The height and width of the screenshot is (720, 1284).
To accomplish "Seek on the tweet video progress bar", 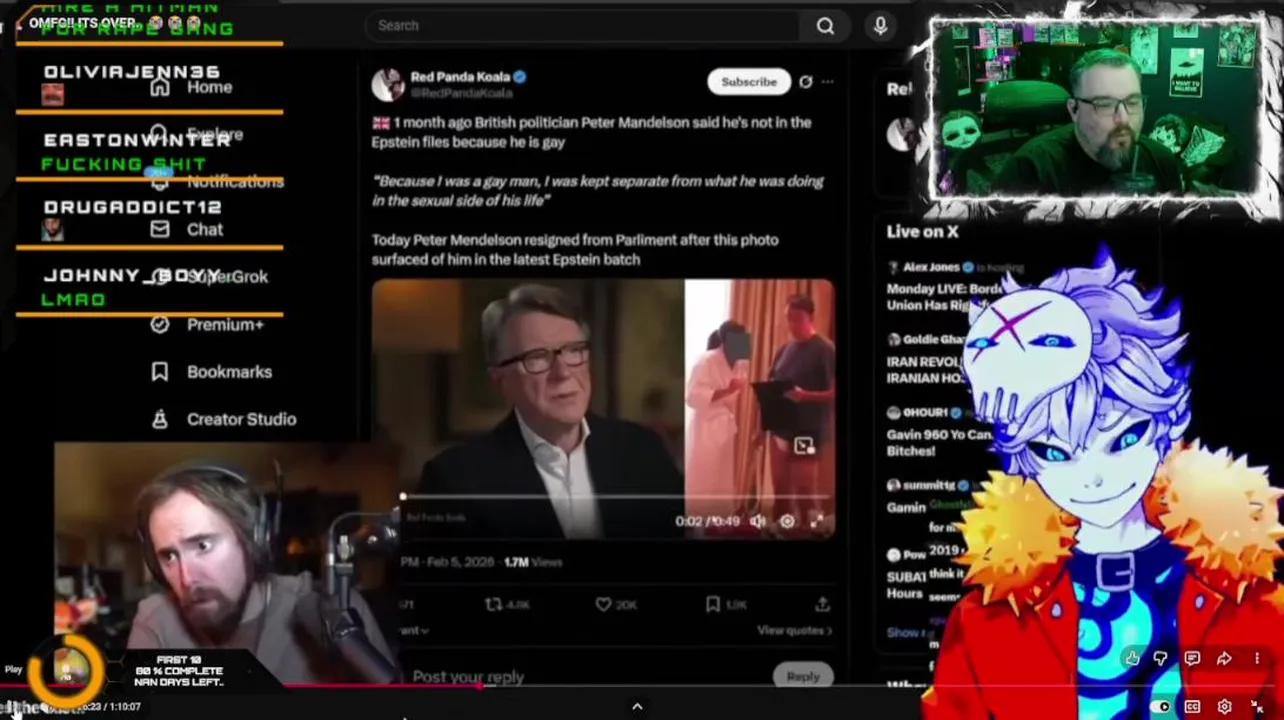I will 617,496.
